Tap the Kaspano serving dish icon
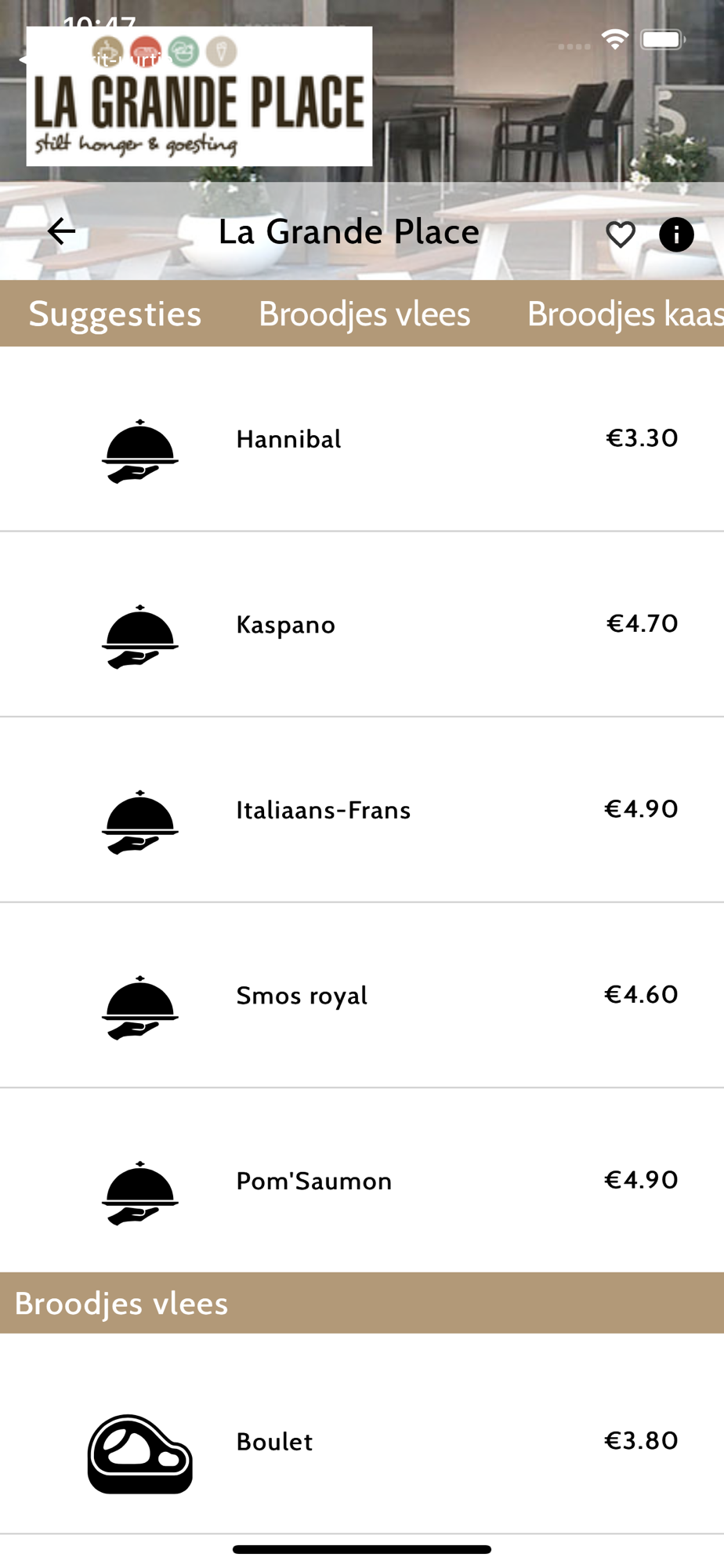724x1568 pixels. click(x=140, y=637)
